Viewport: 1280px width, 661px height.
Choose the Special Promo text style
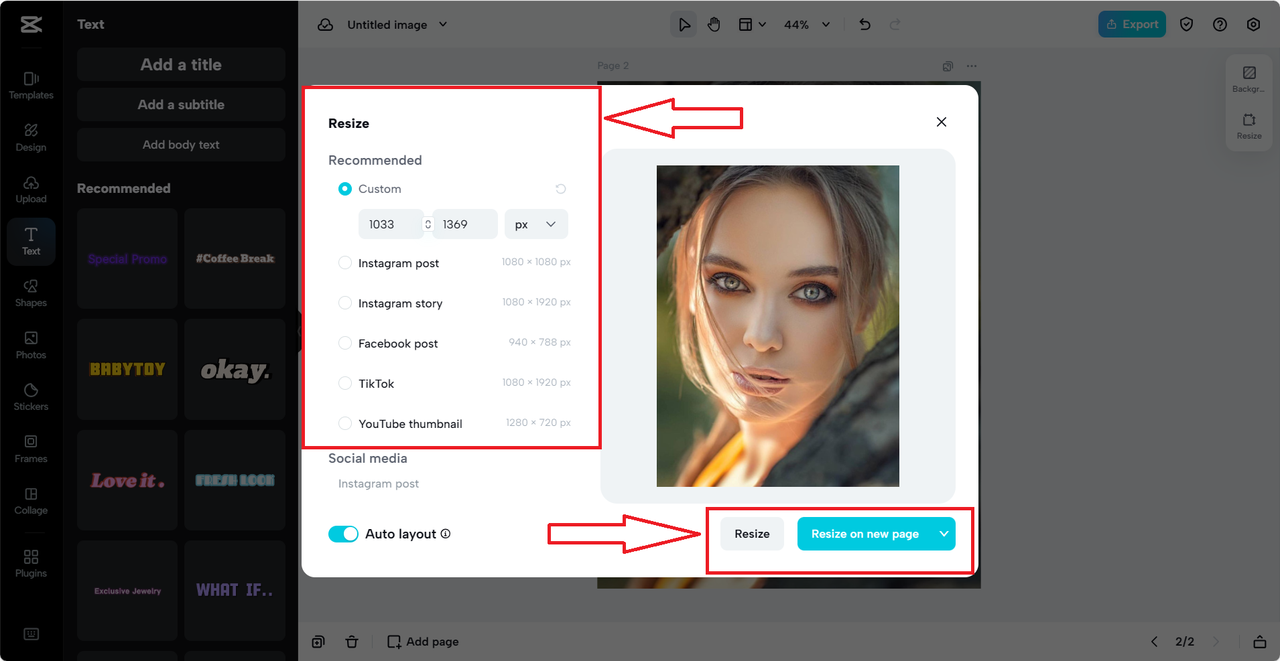pyautogui.click(x=127, y=258)
